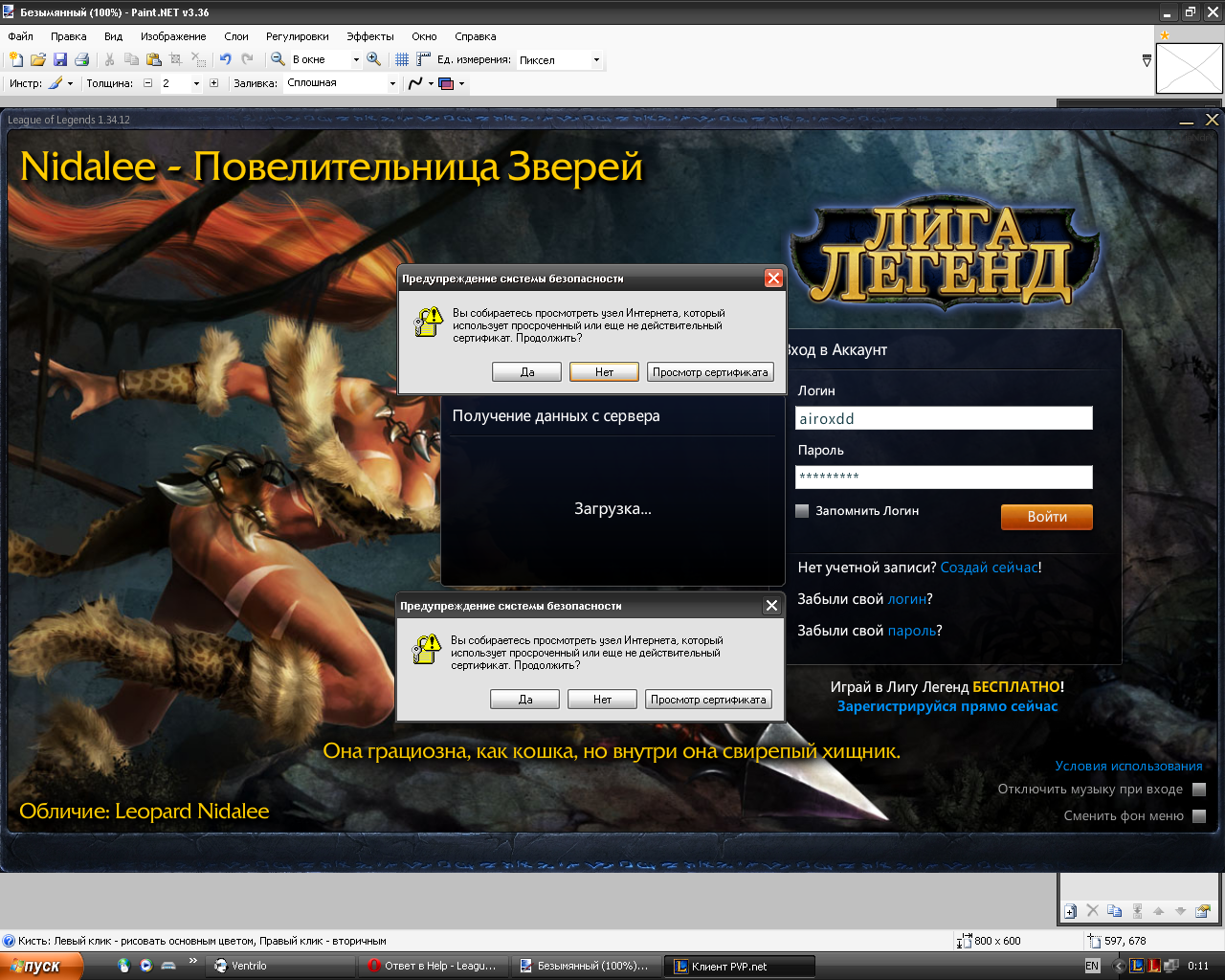Open the Слои menu
Screen dimensions: 1225x980
tap(236, 36)
